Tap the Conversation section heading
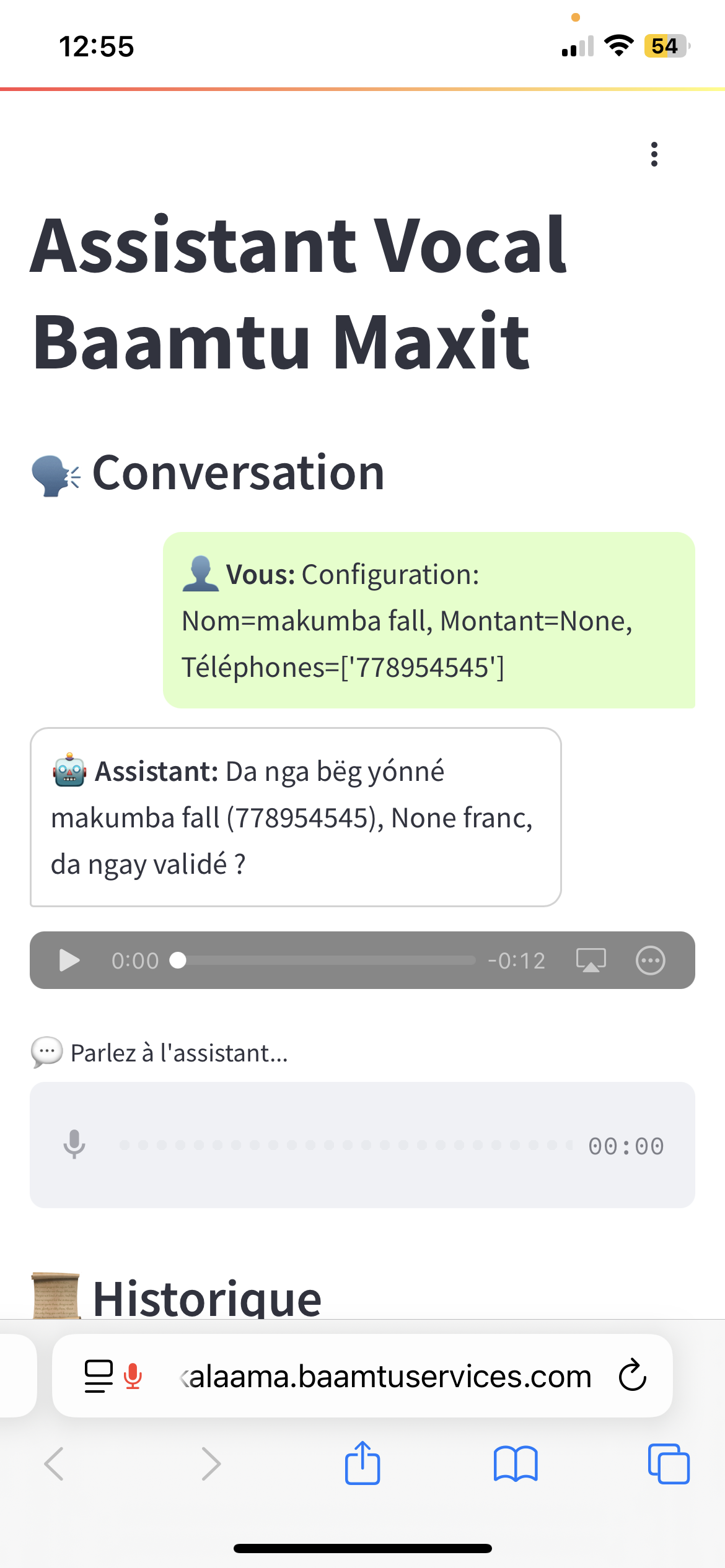This screenshot has height=1568, width=725. point(238,473)
